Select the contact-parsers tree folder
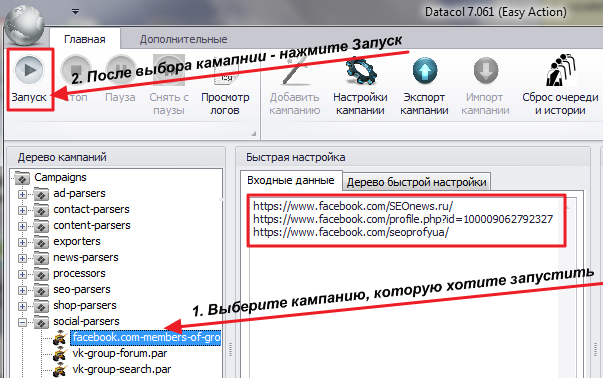Viewport: 603px width, 378px height. pyautogui.click(x=92, y=210)
